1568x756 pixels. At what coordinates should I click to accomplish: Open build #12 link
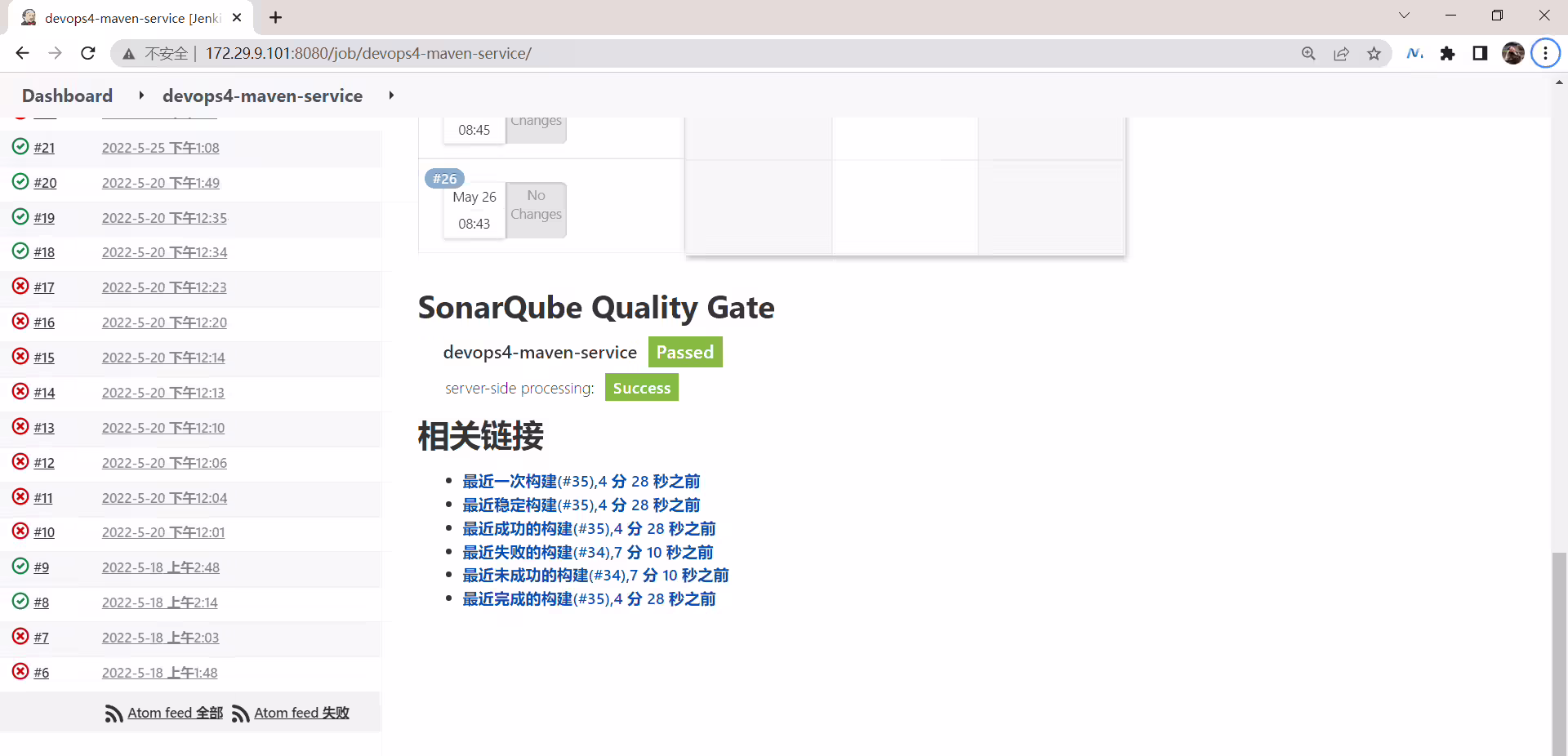click(x=44, y=463)
